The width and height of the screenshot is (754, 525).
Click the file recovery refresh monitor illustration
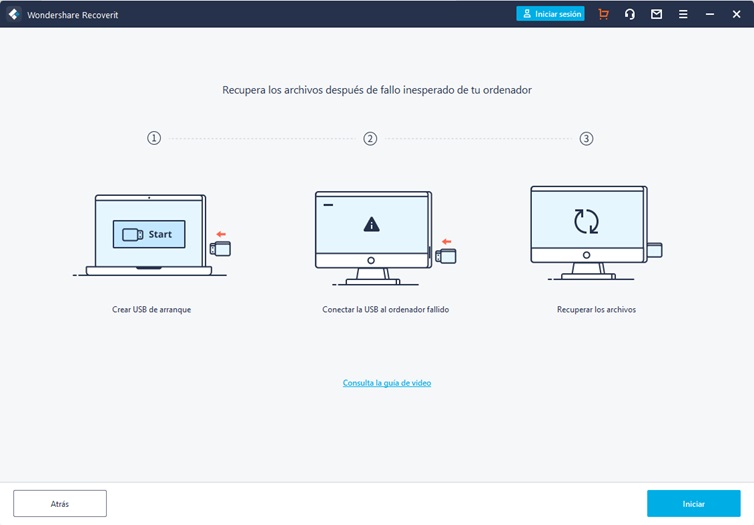[x=596, y=233]
